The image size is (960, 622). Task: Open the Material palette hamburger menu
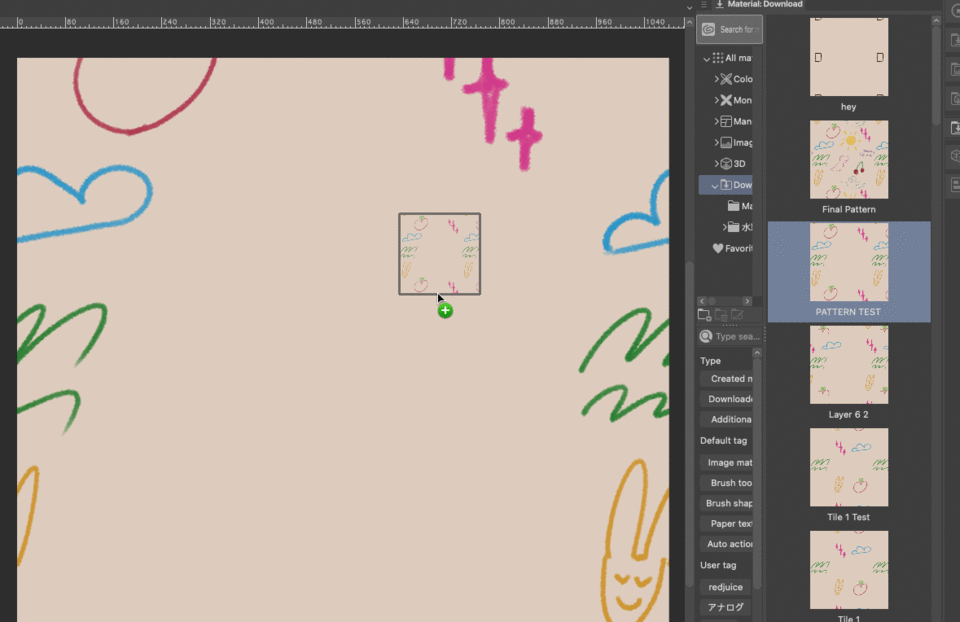703,4
